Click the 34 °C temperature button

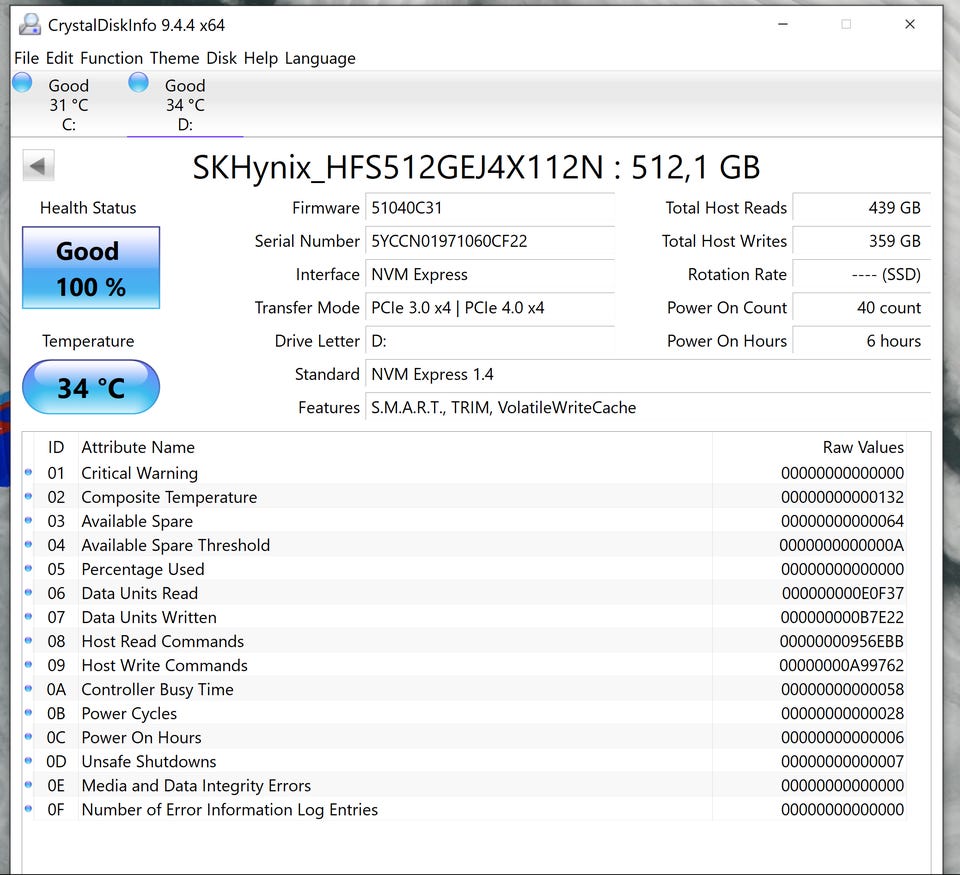point(91,387)
